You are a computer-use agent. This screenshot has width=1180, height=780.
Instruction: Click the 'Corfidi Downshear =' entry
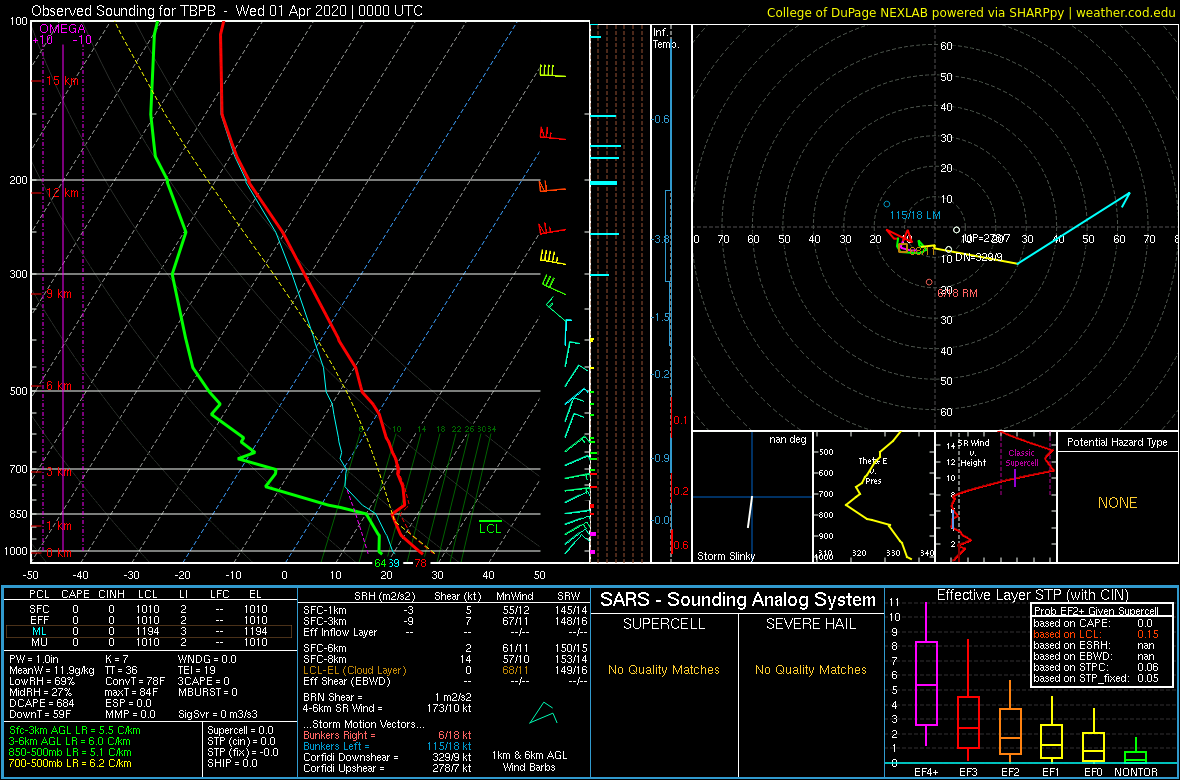tap(387, 757)
